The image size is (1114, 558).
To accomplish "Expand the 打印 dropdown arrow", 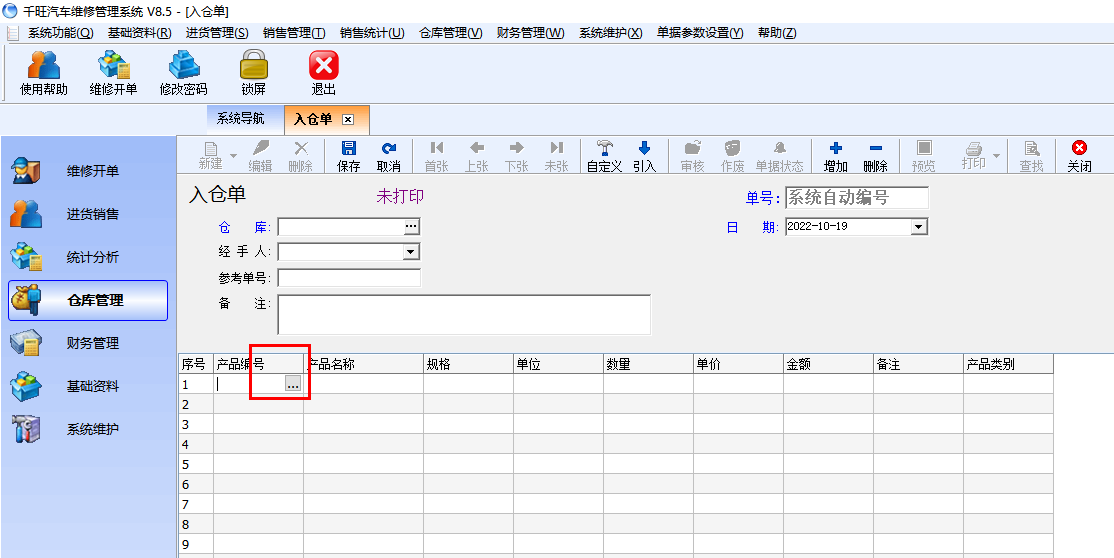I will (x=996, y=156).
